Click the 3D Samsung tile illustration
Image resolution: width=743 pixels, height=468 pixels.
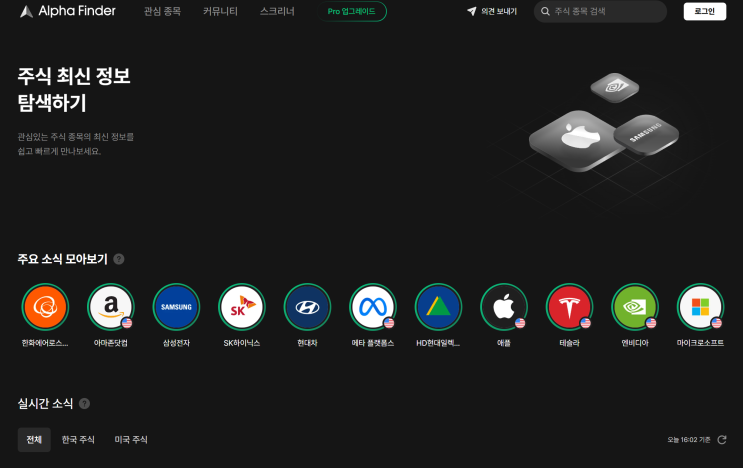click(646, 134)
